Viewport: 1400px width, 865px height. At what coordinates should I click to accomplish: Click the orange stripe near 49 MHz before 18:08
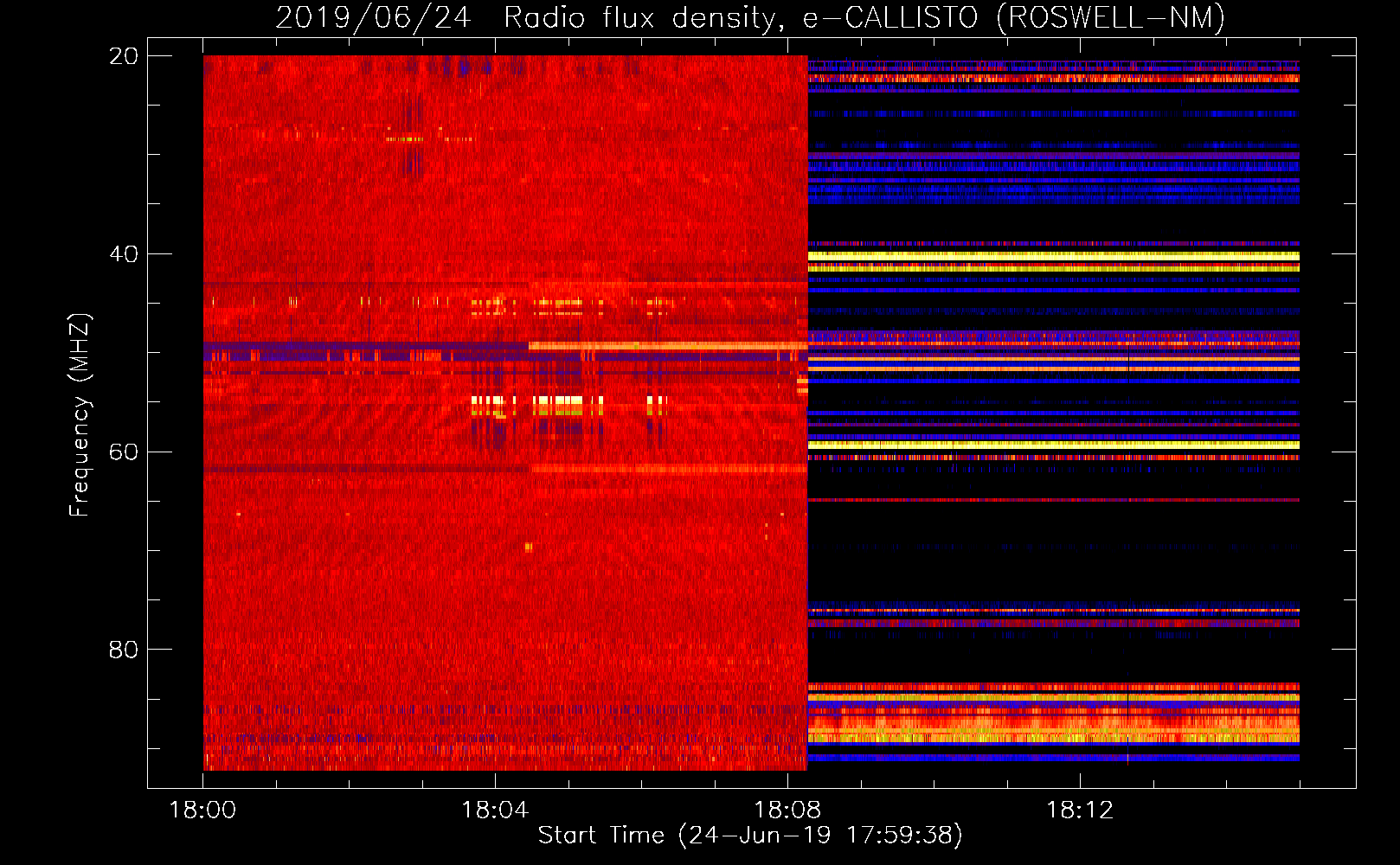(666, 346)
